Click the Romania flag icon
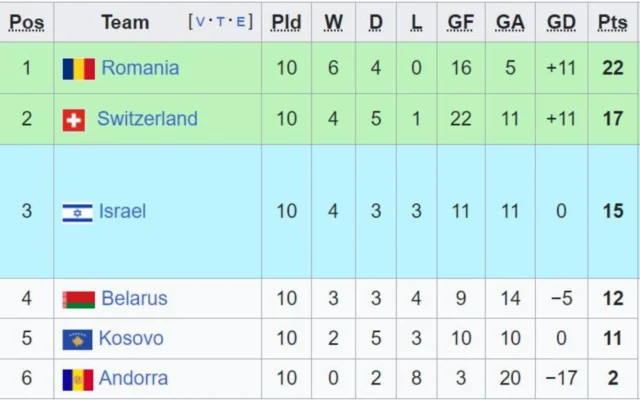Image resolution: width=640 pixels, height=400 pixels. (x=78, y=69)
